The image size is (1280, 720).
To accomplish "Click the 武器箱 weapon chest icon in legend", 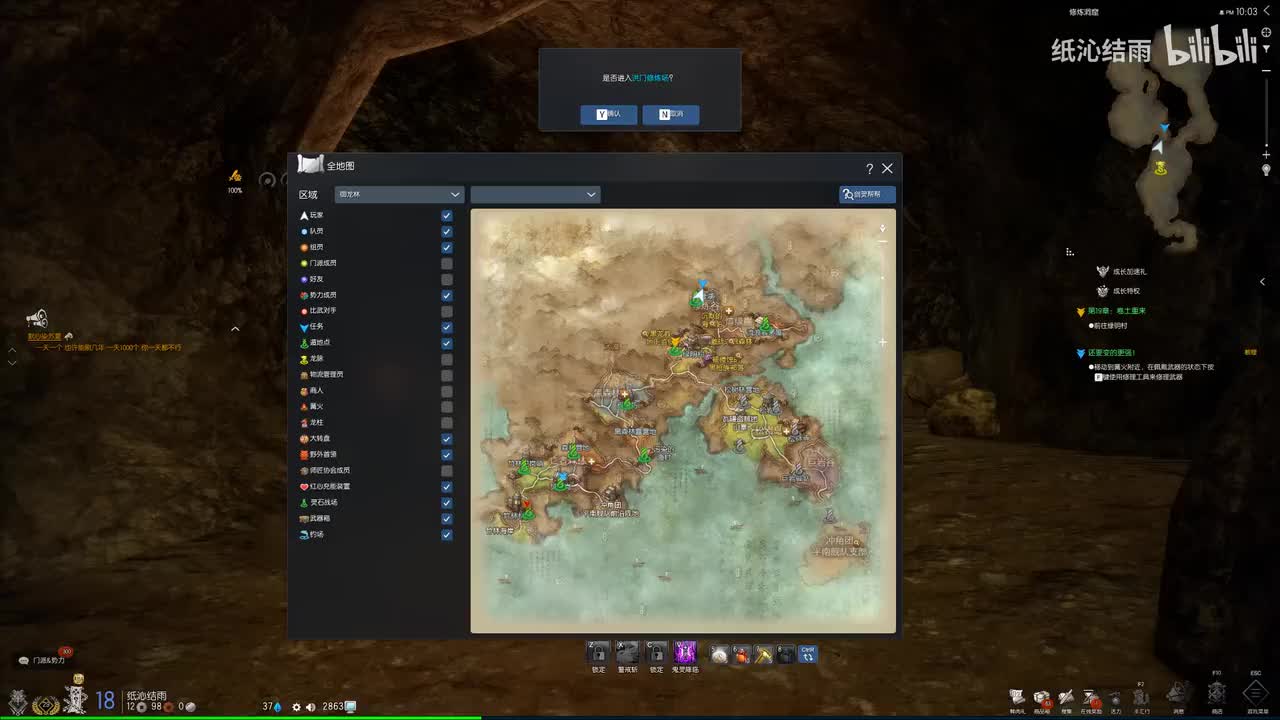I will [x=304, y=519].
